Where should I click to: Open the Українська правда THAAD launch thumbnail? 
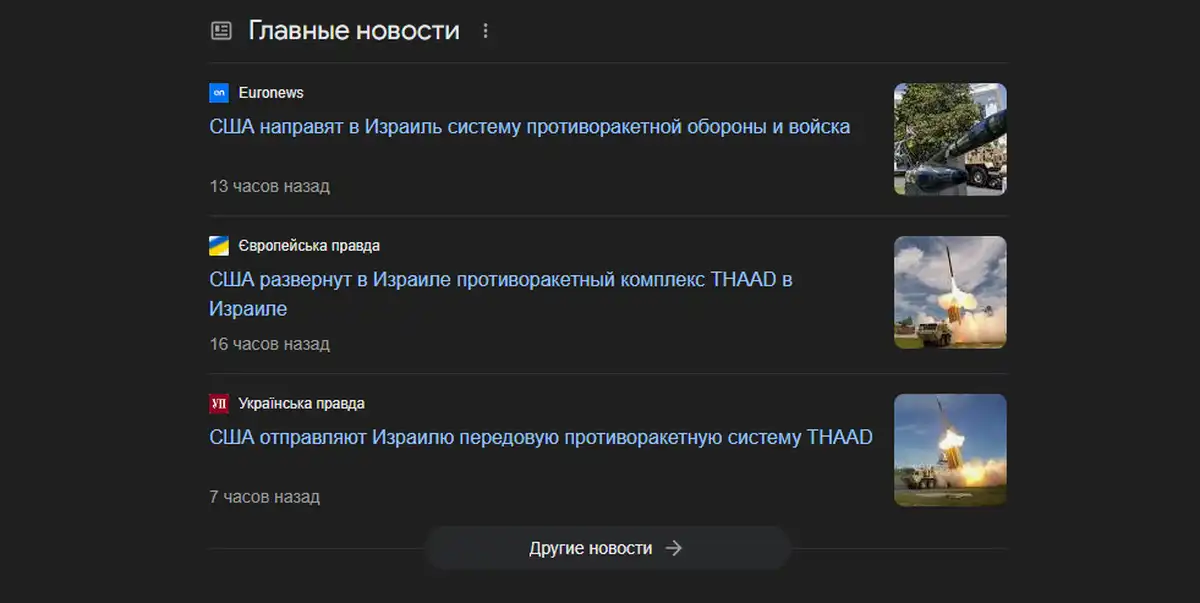(950, 450)
